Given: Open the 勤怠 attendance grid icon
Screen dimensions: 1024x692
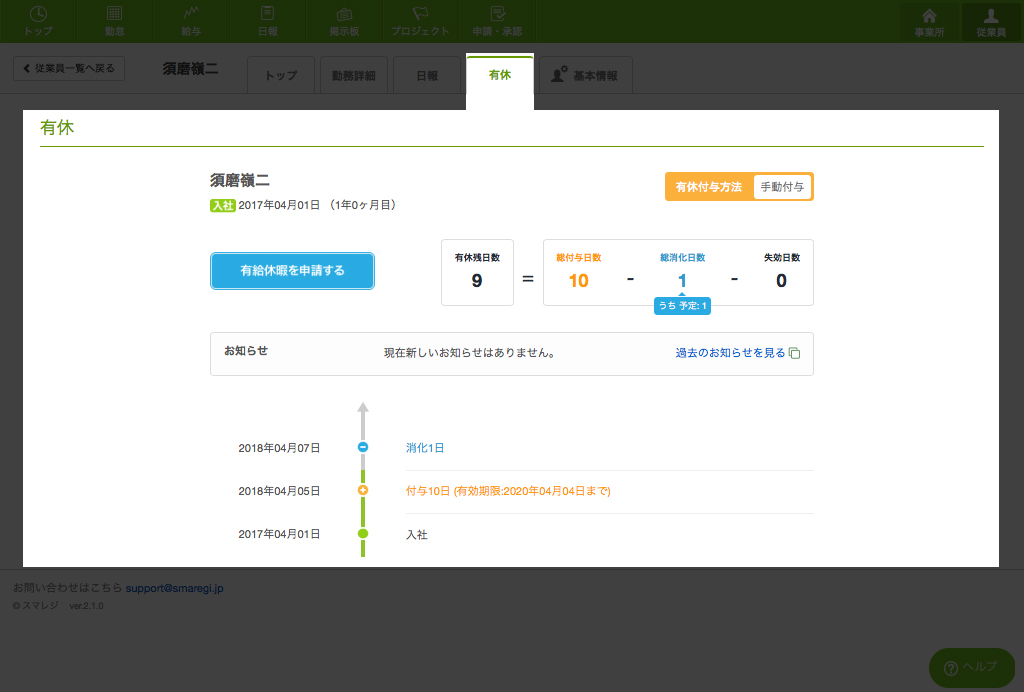Looking at the screenshot, I should coord(114,14).
